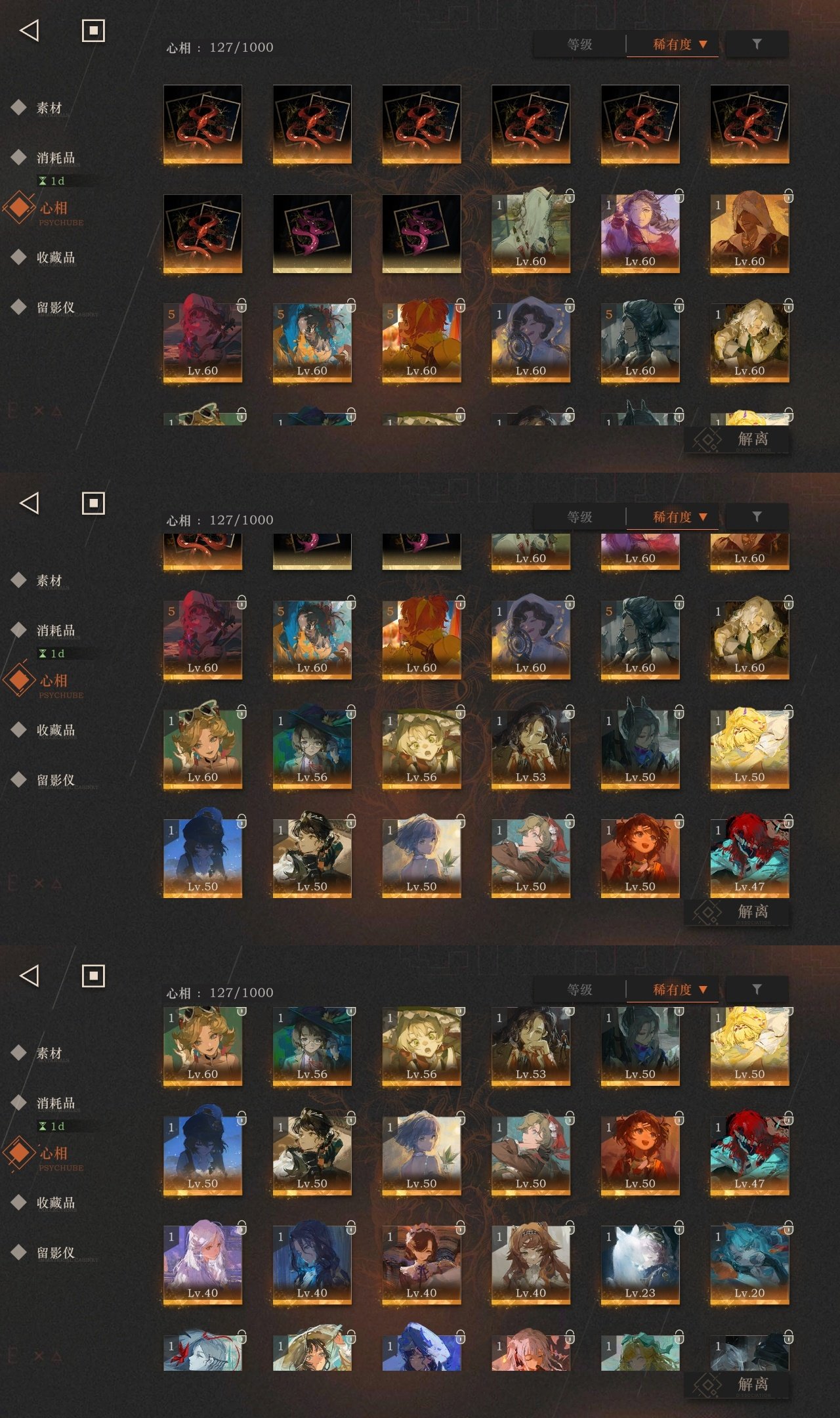Open the 收藏品 tab in the bottom screenshot
Screen dimensions: 840x1418
coord(55,1203)
